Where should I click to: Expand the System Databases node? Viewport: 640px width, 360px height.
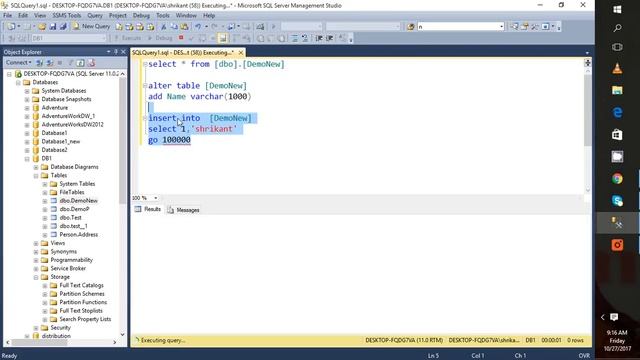click(27, 91)
